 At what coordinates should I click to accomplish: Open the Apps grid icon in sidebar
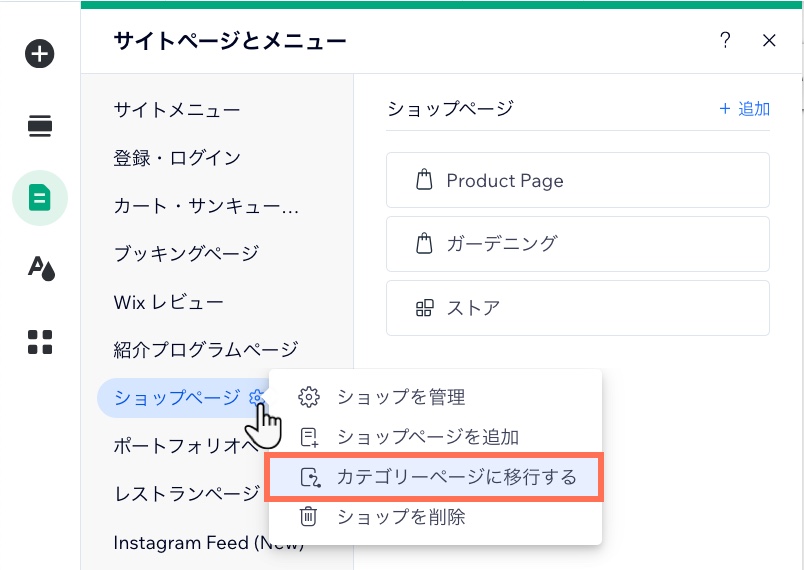click(40, 342)
